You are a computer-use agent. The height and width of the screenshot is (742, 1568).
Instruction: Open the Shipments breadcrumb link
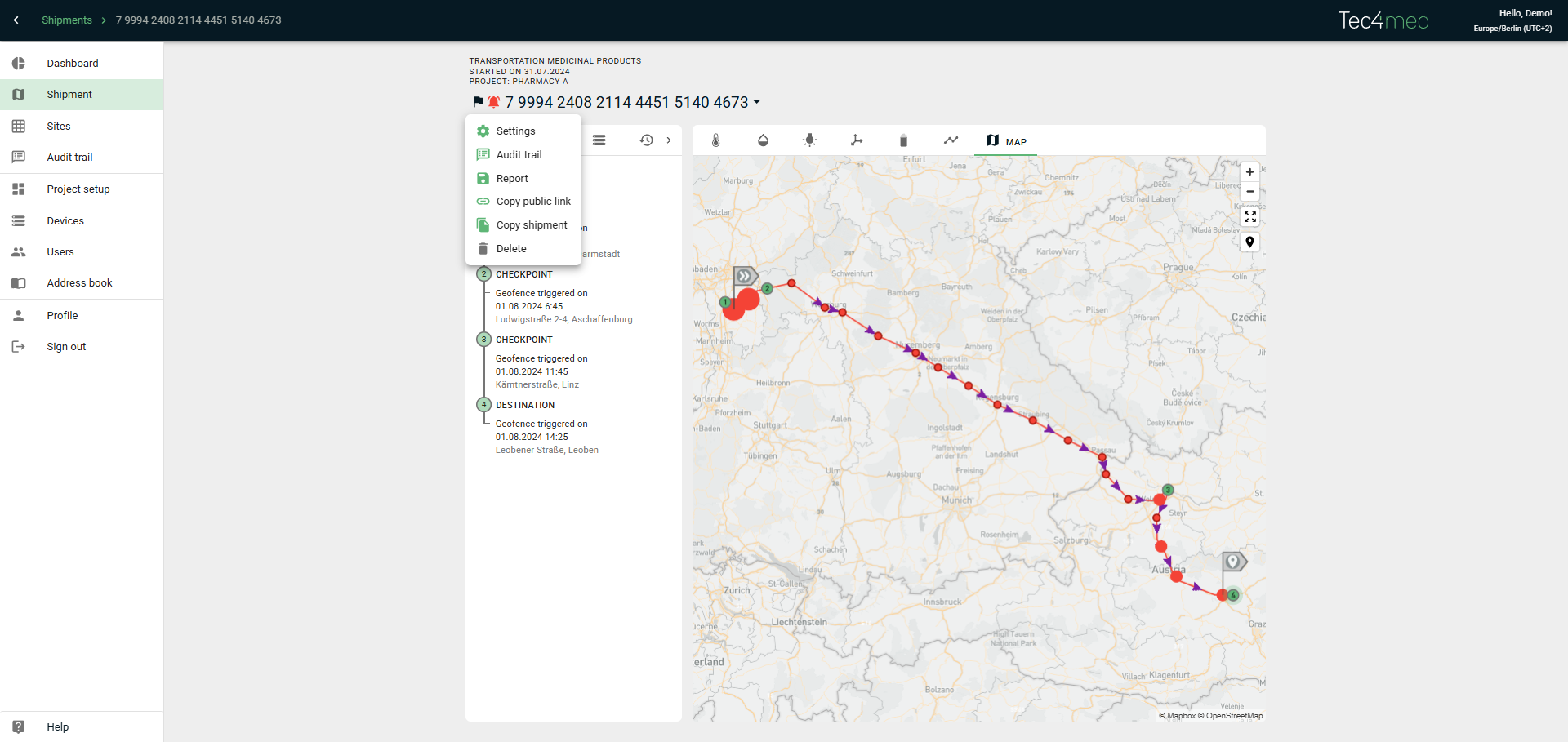[x=67, y=20]
